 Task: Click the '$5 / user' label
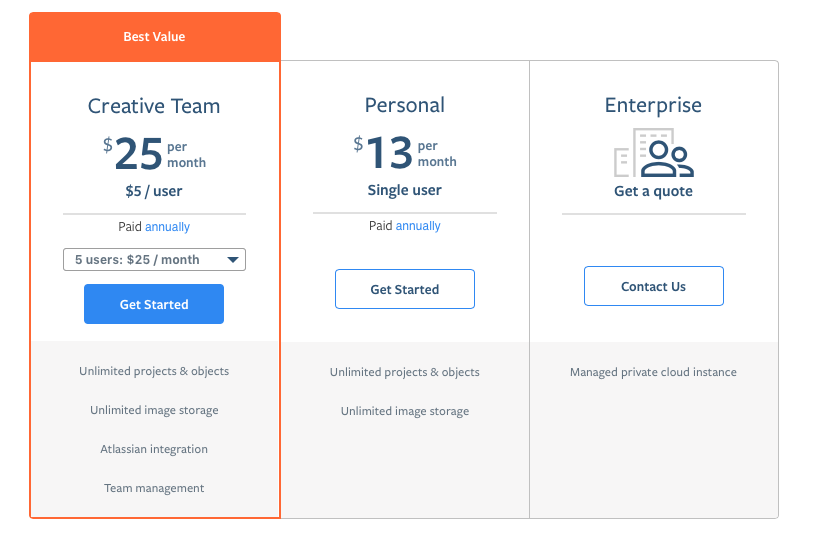click(x=154, y=191)
